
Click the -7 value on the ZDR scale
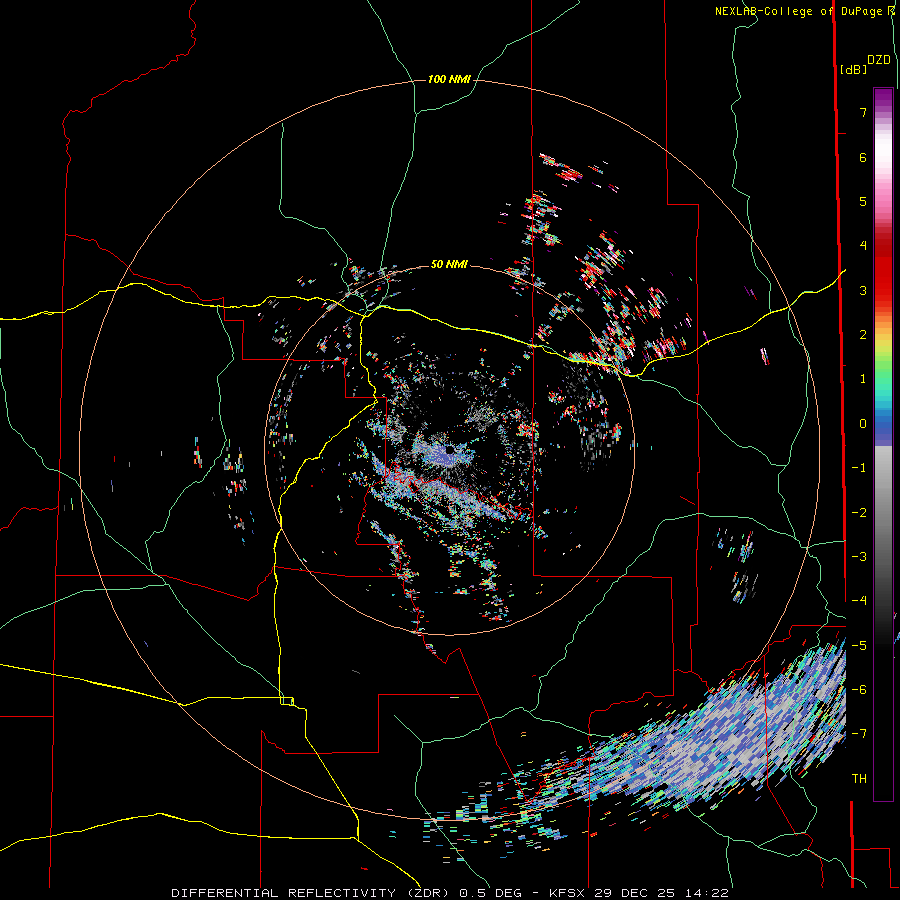859,734
